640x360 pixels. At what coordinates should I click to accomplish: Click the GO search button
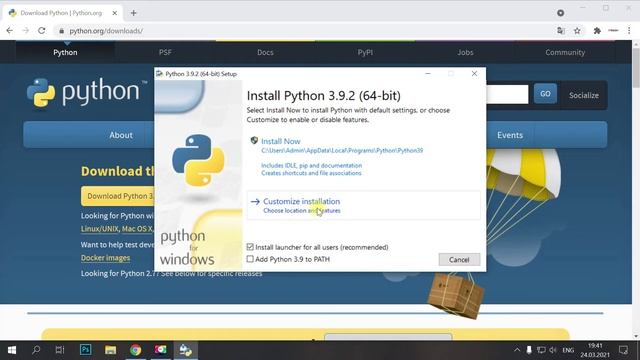(x=545, y=94)
